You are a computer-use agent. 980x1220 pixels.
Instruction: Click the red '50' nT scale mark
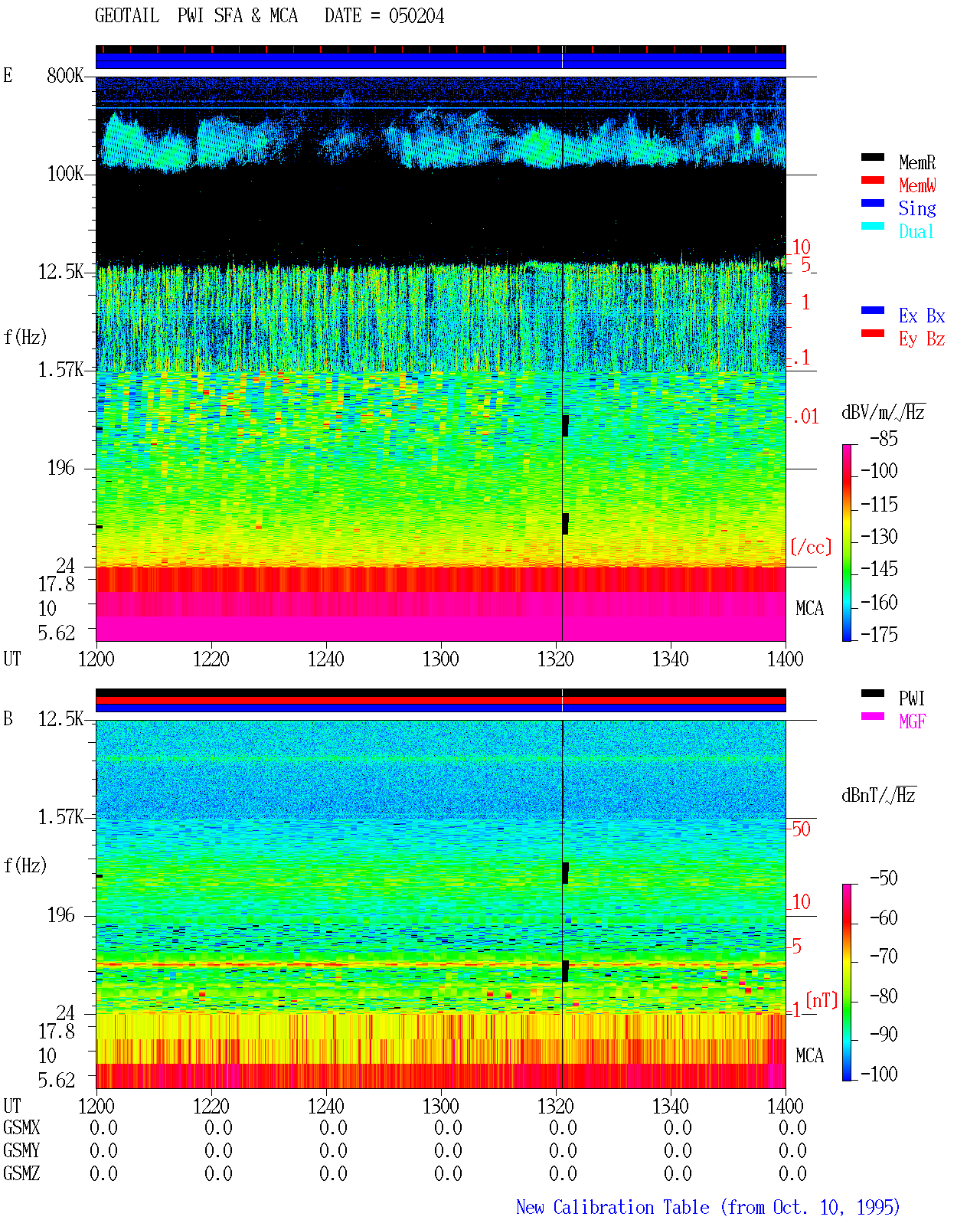coord(801,829)
